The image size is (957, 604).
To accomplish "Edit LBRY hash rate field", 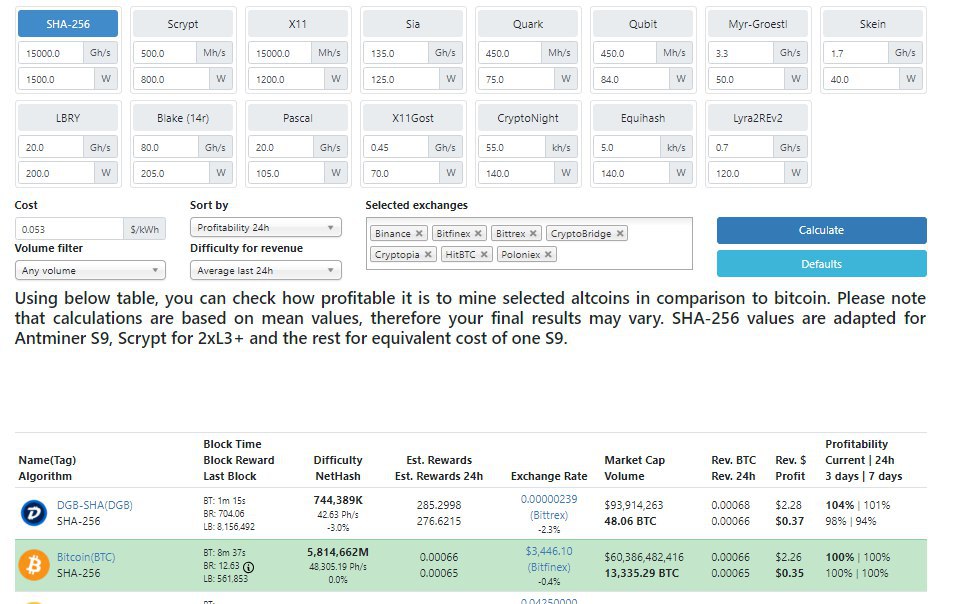I will pyautogui.click(x=51, y=147).
